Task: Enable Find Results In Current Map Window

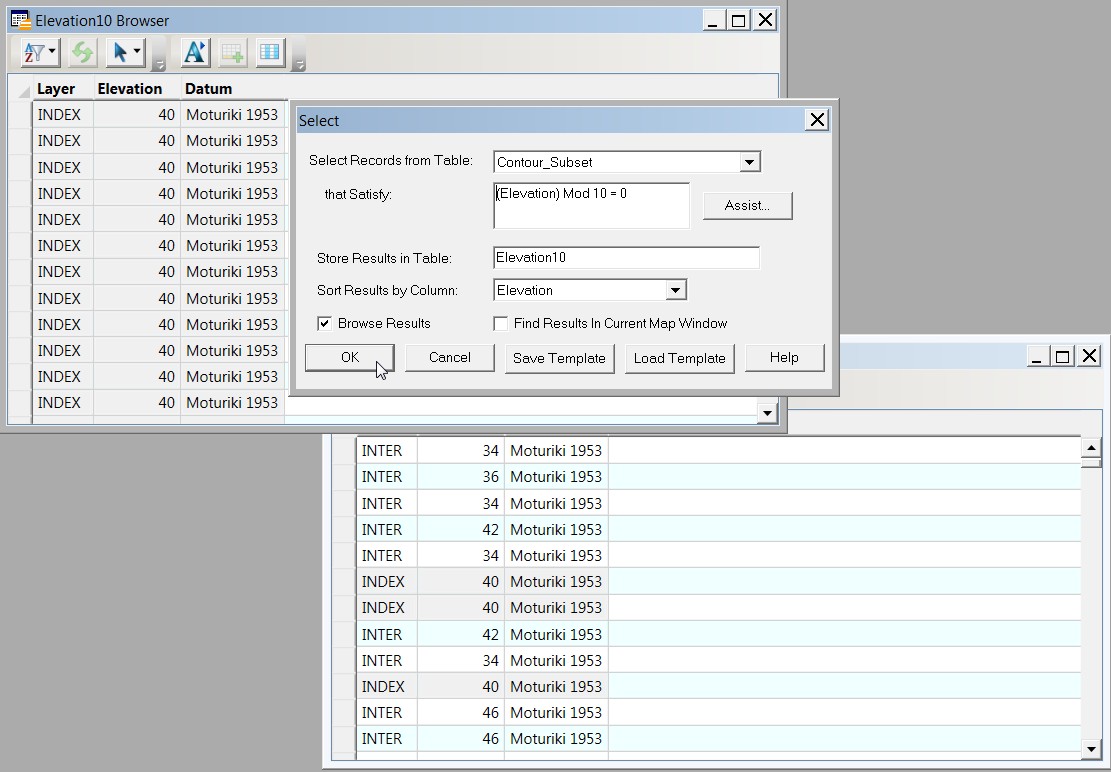Action: (x=500, y=323)
